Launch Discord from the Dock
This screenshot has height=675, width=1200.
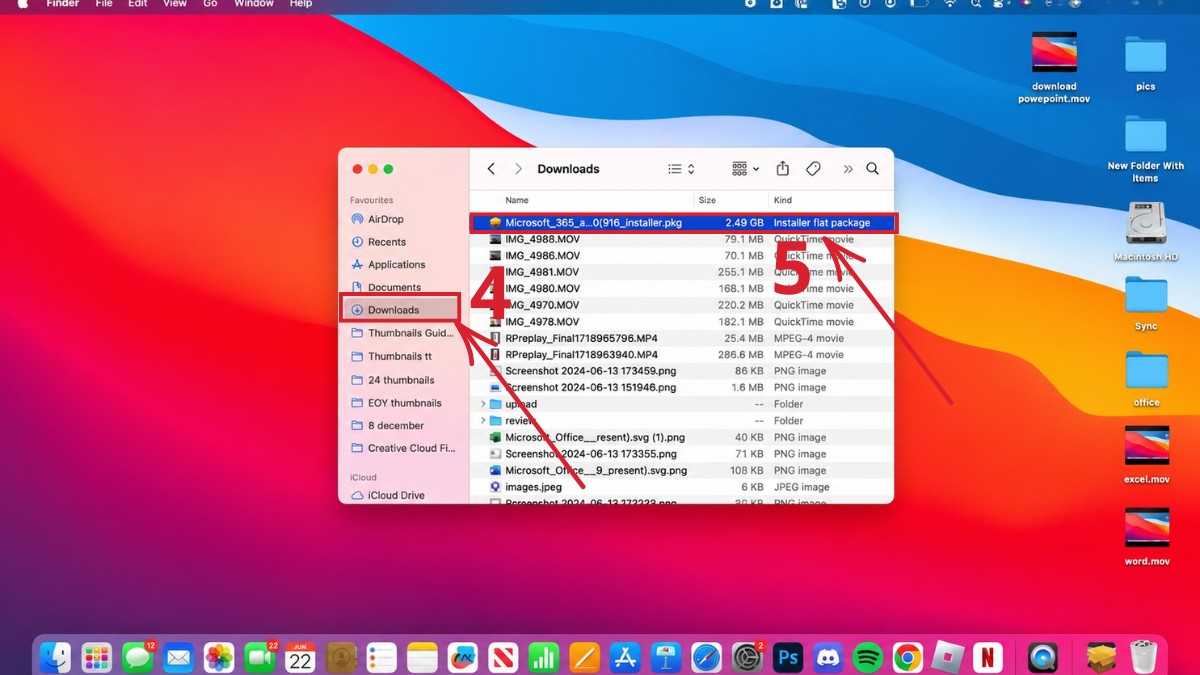click(x=828, y=657)
